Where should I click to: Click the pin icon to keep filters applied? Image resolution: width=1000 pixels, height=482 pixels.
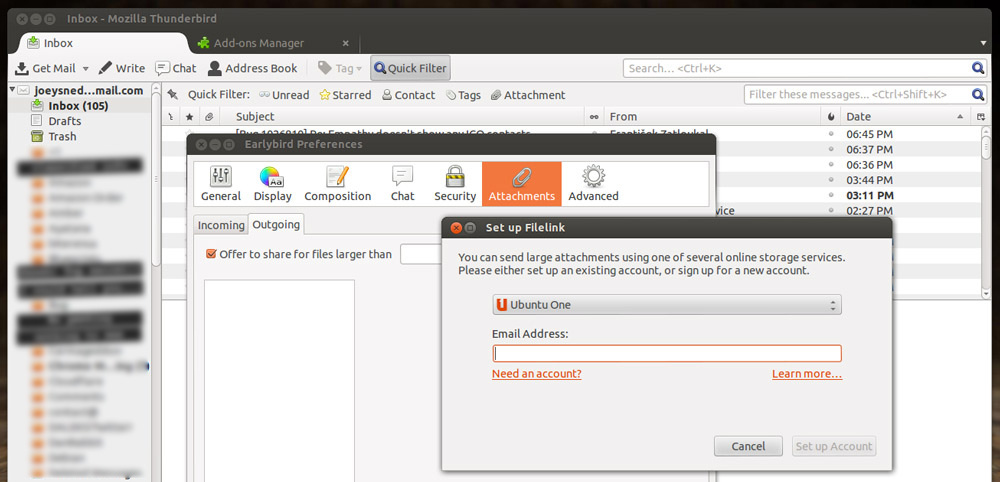point(172,95)
